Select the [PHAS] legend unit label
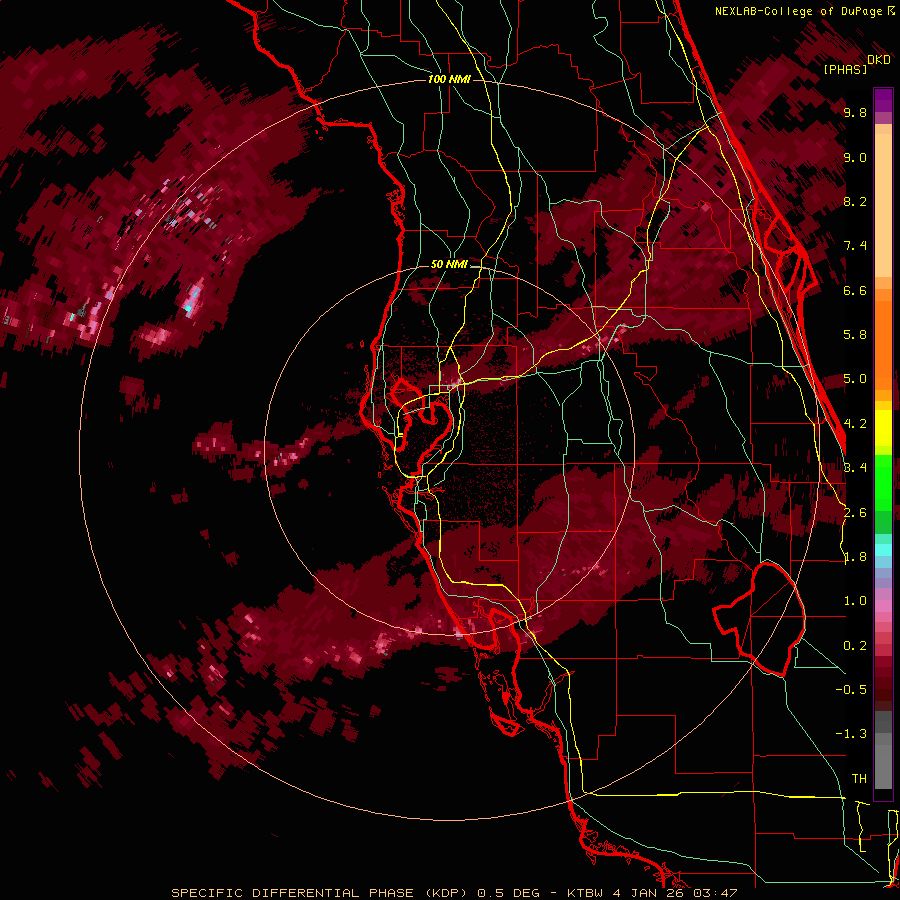 click(x=845, y=69)
